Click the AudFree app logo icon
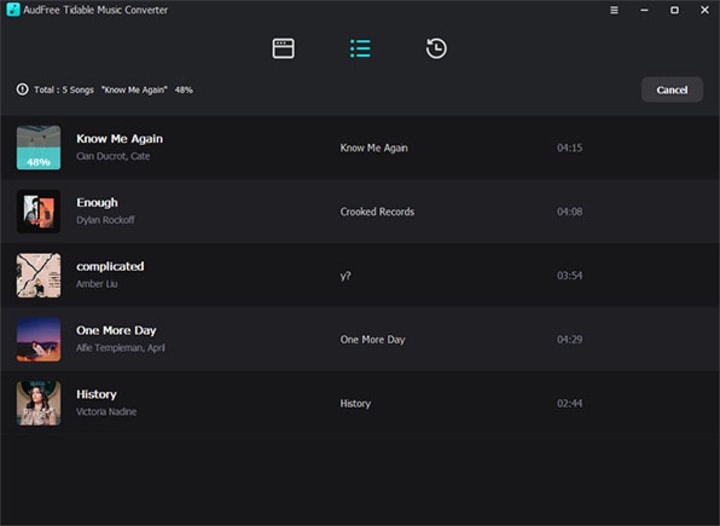This screenshot has height=526, width=720. [x=13, y=10]
